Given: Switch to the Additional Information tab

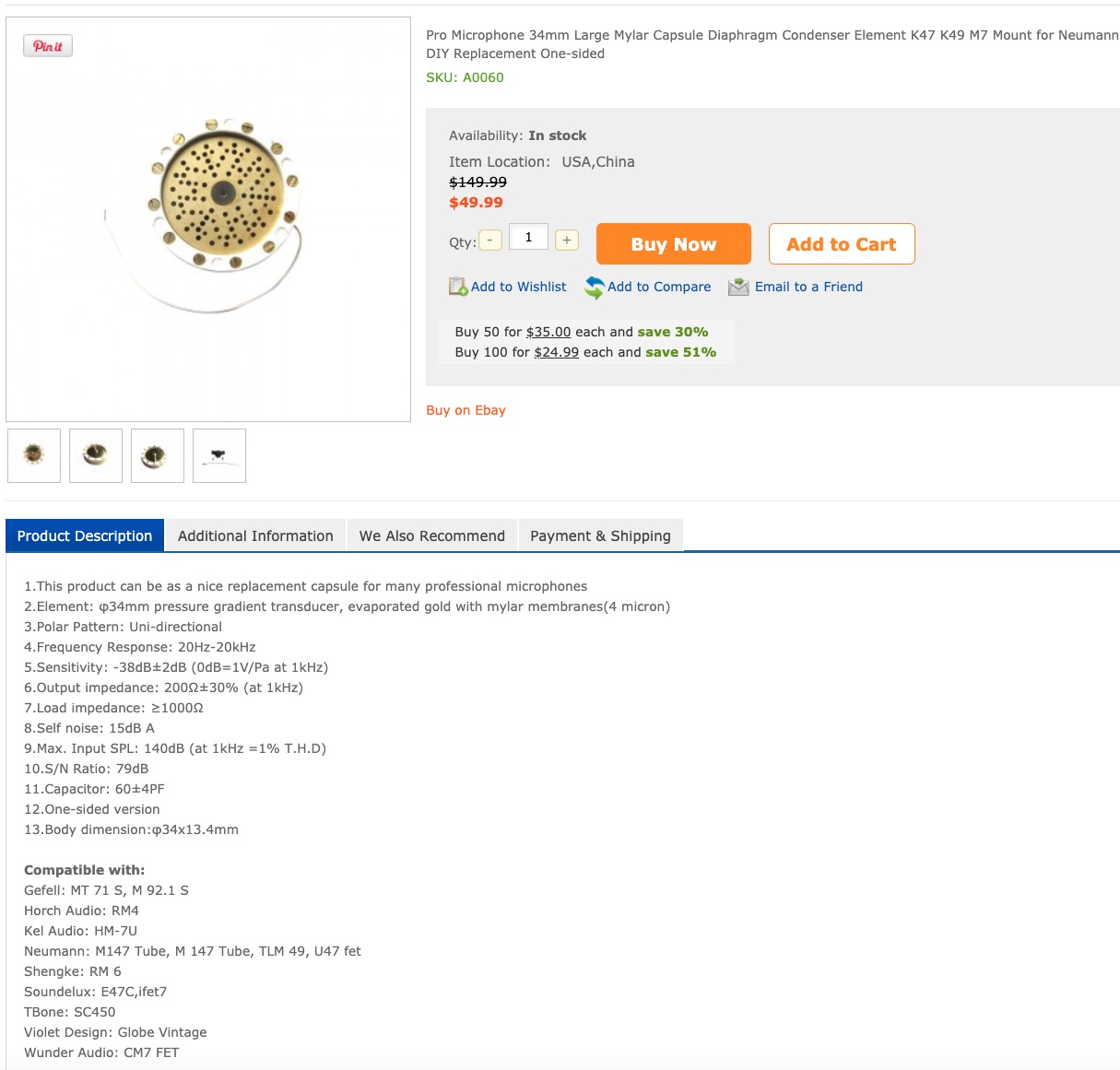Looking at the screenshot, I should click(x=255, y=535).
